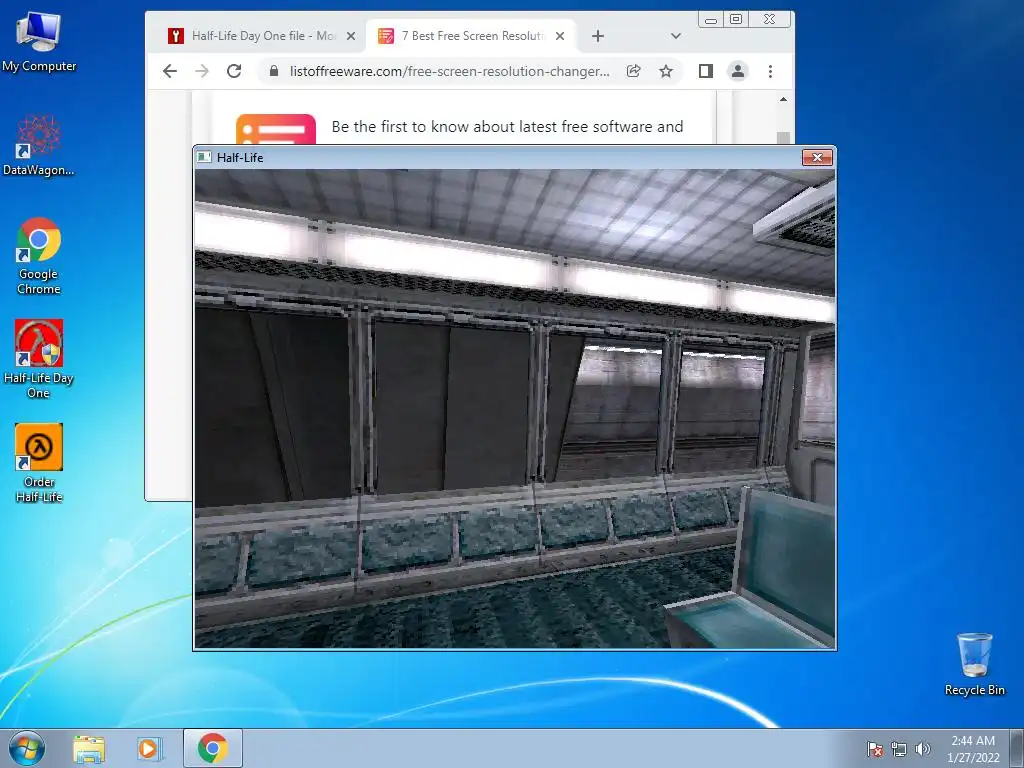
Task: Close the Half-Life Day One file tab
Action: coord(351,36)
